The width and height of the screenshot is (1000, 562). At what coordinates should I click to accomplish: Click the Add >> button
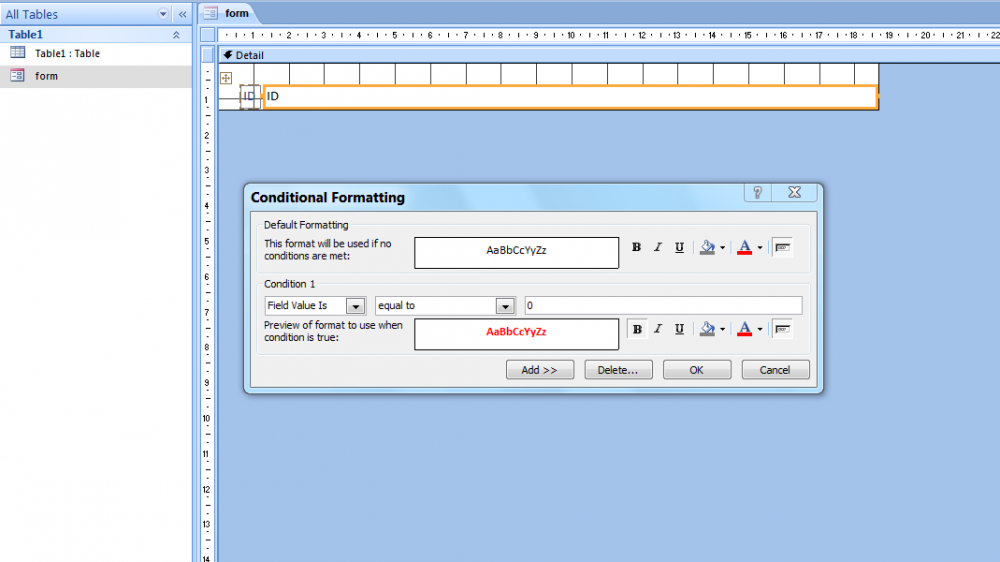pos(540,370)
